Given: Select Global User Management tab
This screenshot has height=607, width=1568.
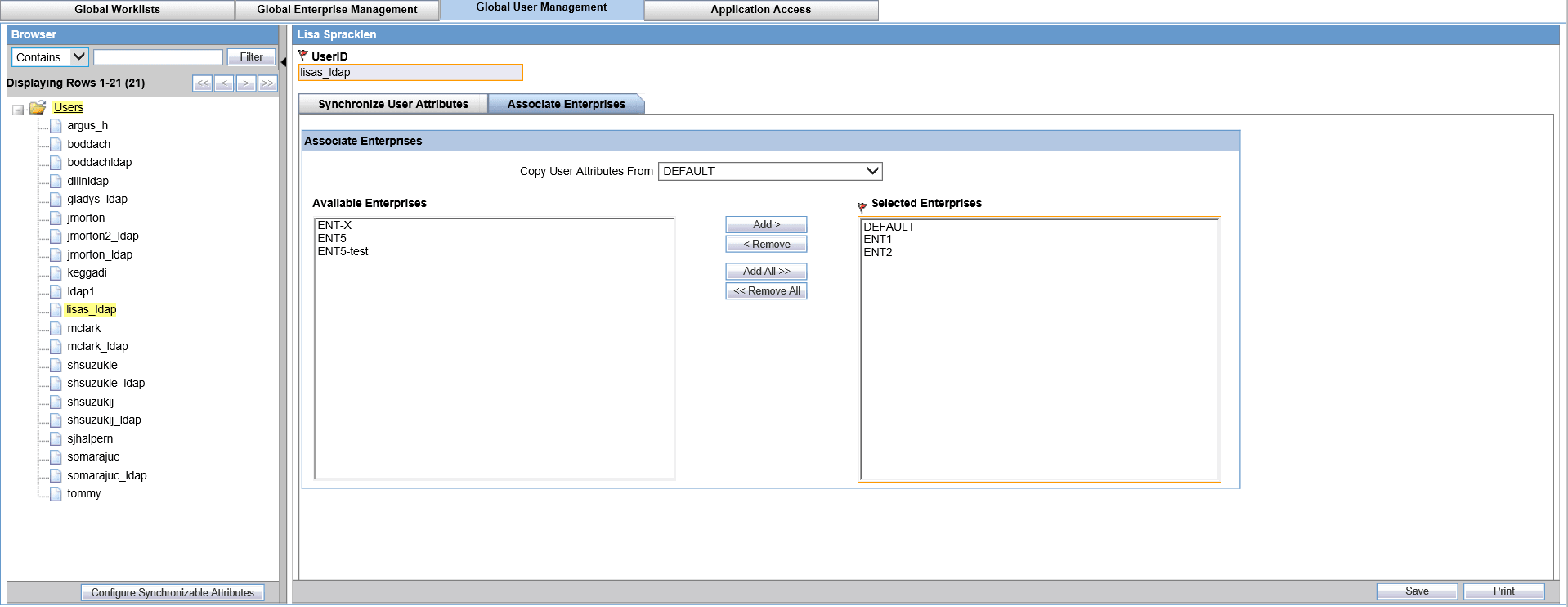Looking at the screenshot, I should pos(541,8).
